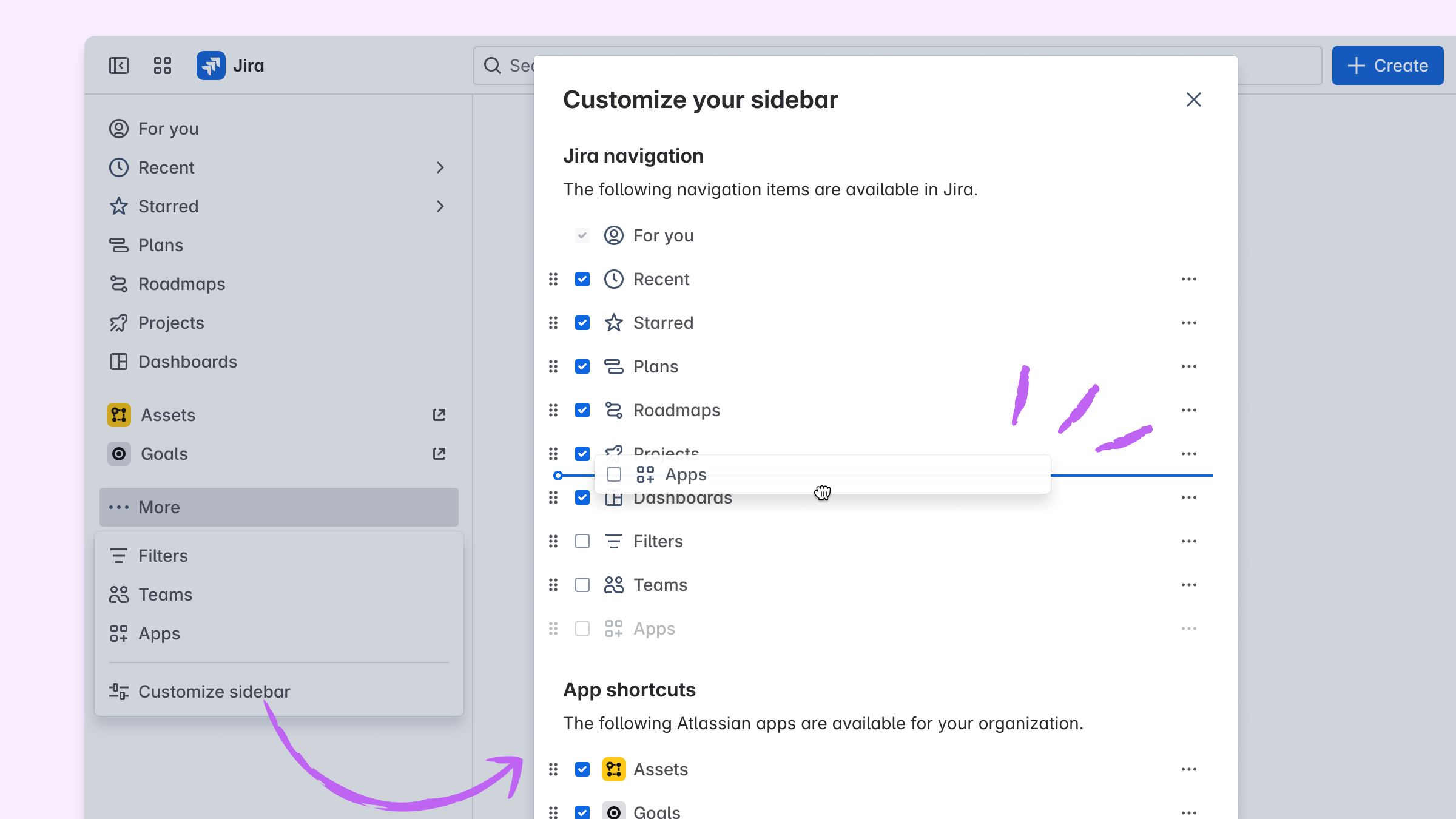1456x819 pixels.
Task: Uncheck the Starred navigation checkbox
Action: tap(582, 323)
